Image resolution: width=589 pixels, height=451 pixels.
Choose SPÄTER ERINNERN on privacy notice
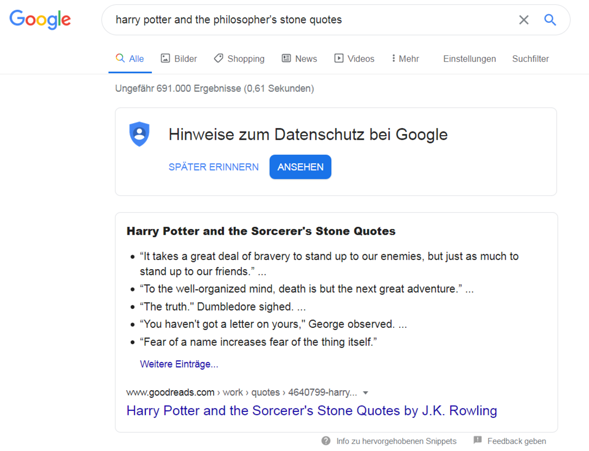click(x=213, y=167)
